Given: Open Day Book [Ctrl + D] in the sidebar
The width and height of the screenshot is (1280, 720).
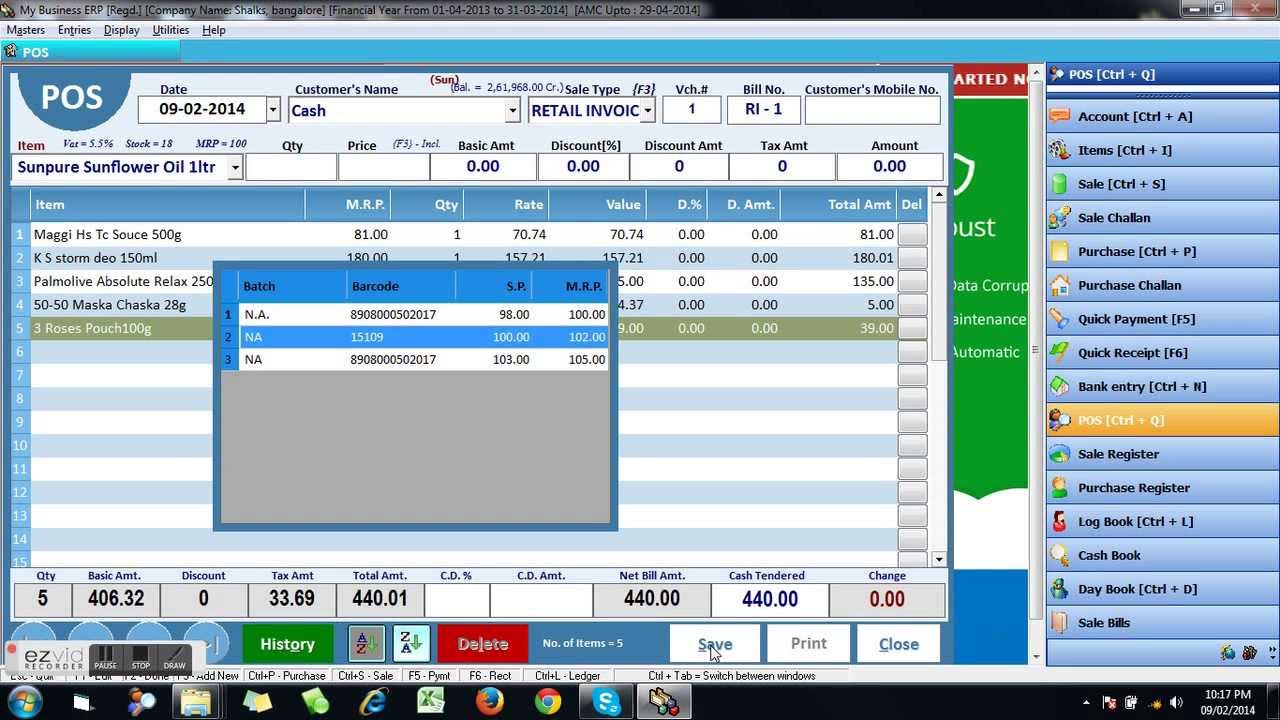Looking at the screenshot, I should [1162, 589].
